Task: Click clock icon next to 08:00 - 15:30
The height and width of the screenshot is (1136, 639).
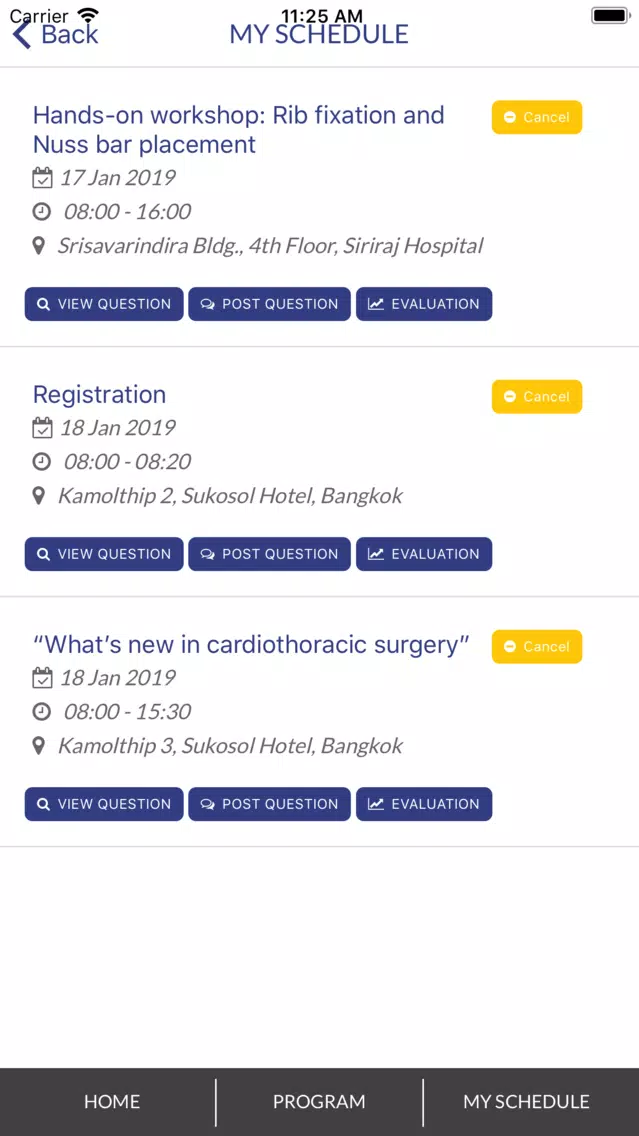Action: 42,711
